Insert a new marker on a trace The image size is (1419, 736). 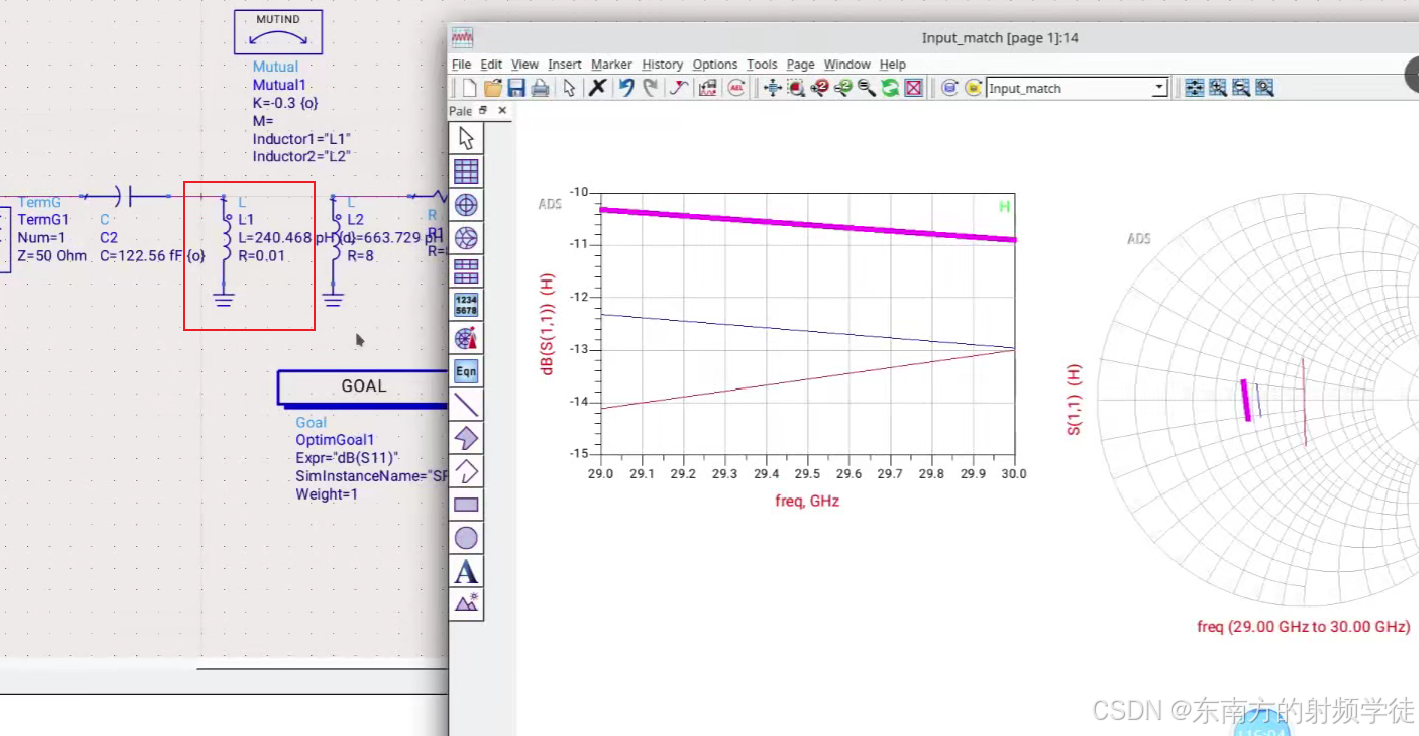tap(679, 88)
